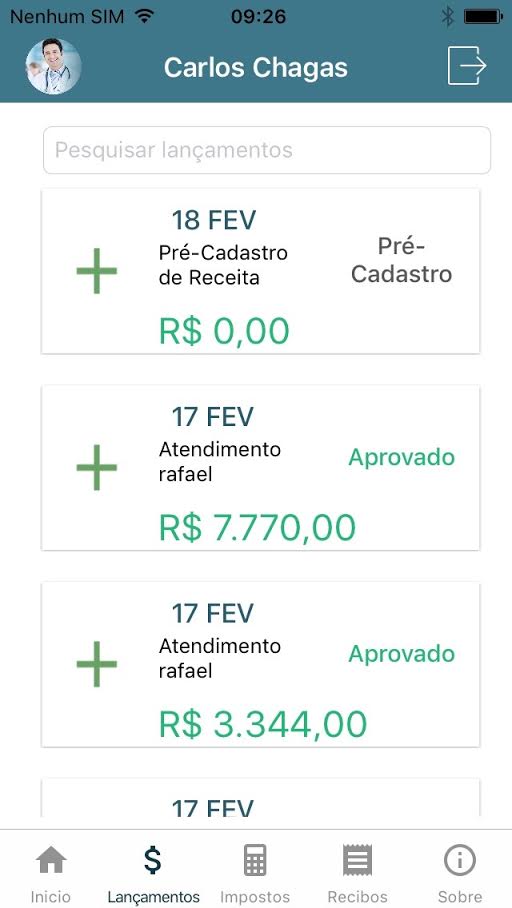Image resolution: width=512 pixels, height=908 pixels.
Task: Open the R$ 0,00 amount entry
Action: pyautogui.click(x=224, y=332)
